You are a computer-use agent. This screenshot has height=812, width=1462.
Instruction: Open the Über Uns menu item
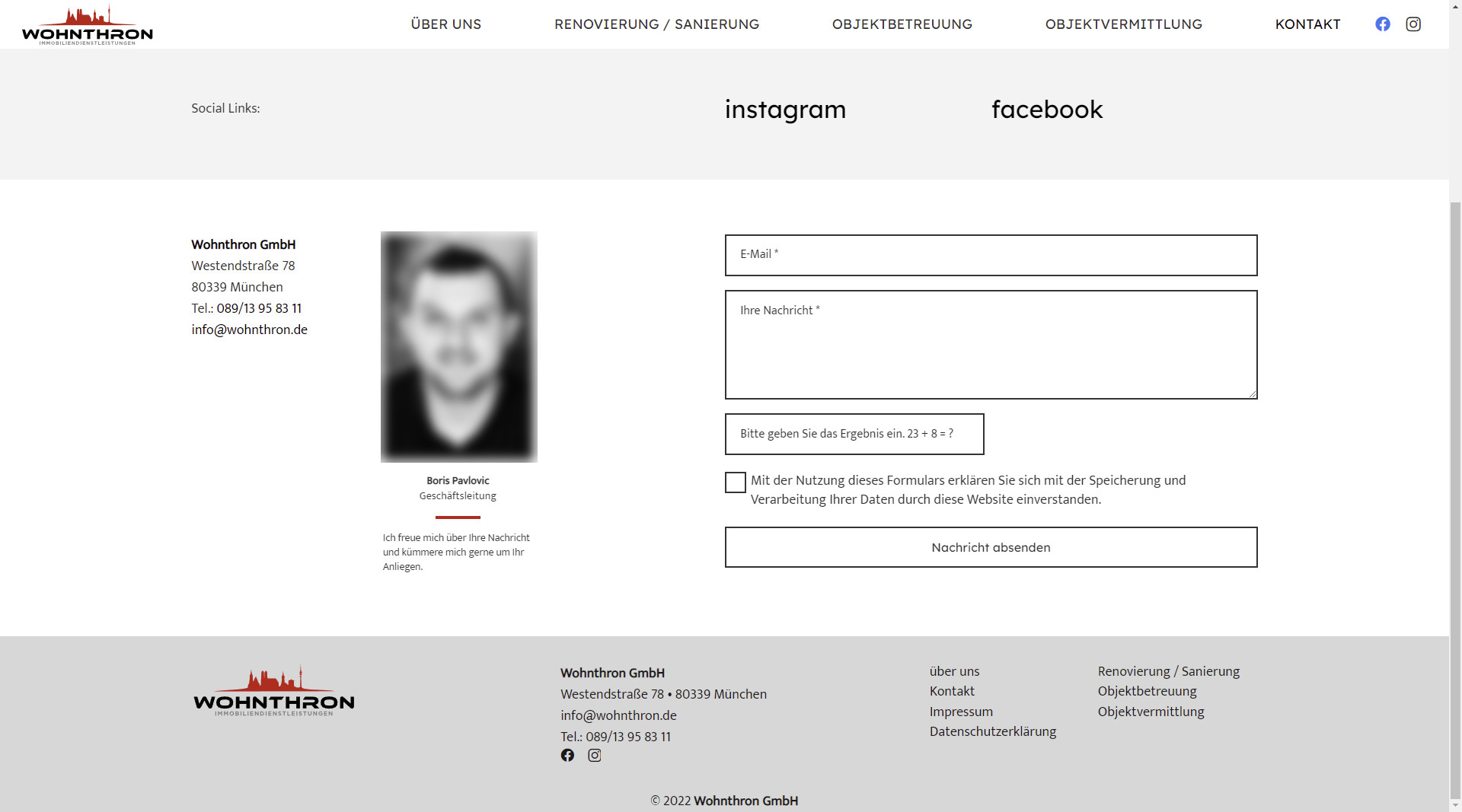click(446, 24)
